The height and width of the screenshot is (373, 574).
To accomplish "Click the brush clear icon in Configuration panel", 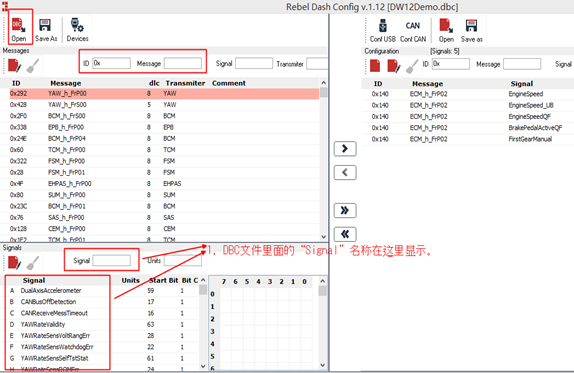I will click(412, 66).
